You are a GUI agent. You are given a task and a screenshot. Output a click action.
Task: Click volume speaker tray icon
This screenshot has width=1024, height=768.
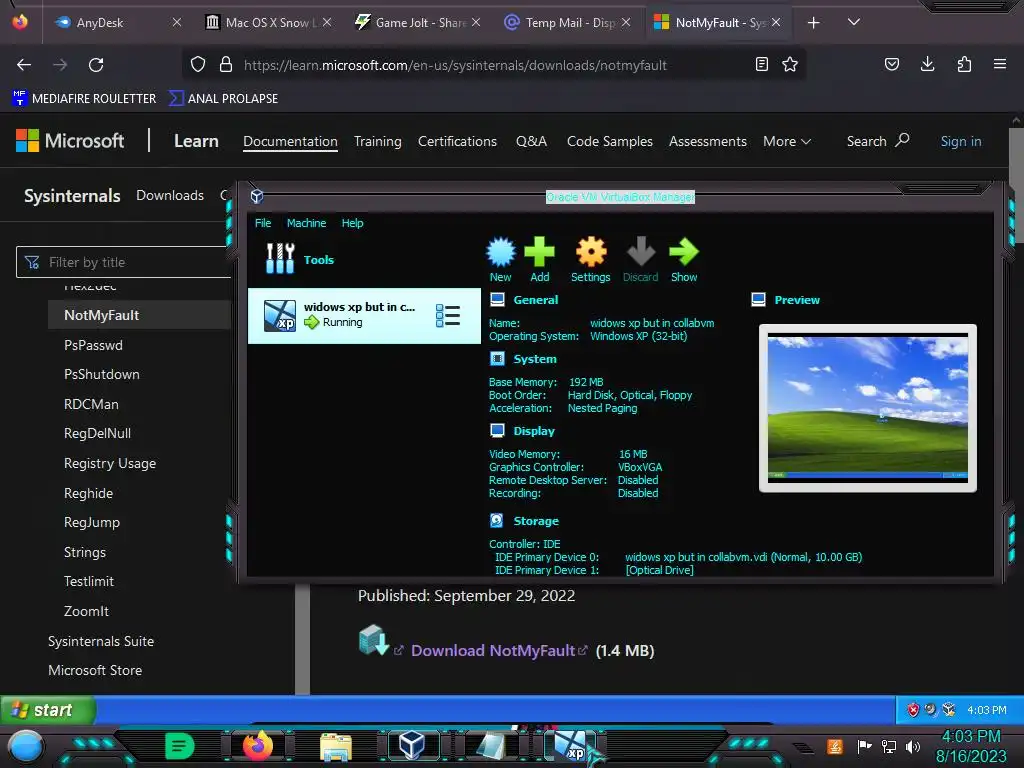pyautogui.click(x=913, y=746)
